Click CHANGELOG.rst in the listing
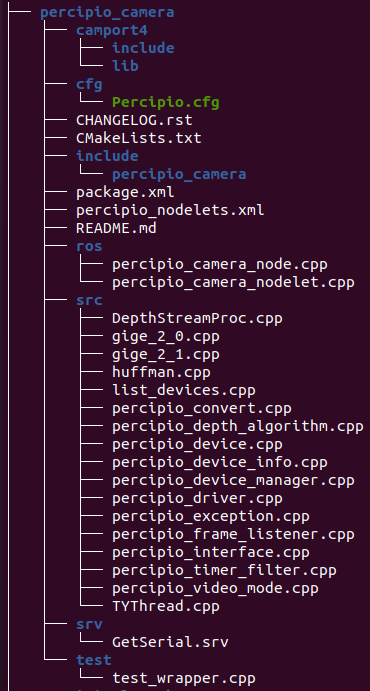 point(134,120)
